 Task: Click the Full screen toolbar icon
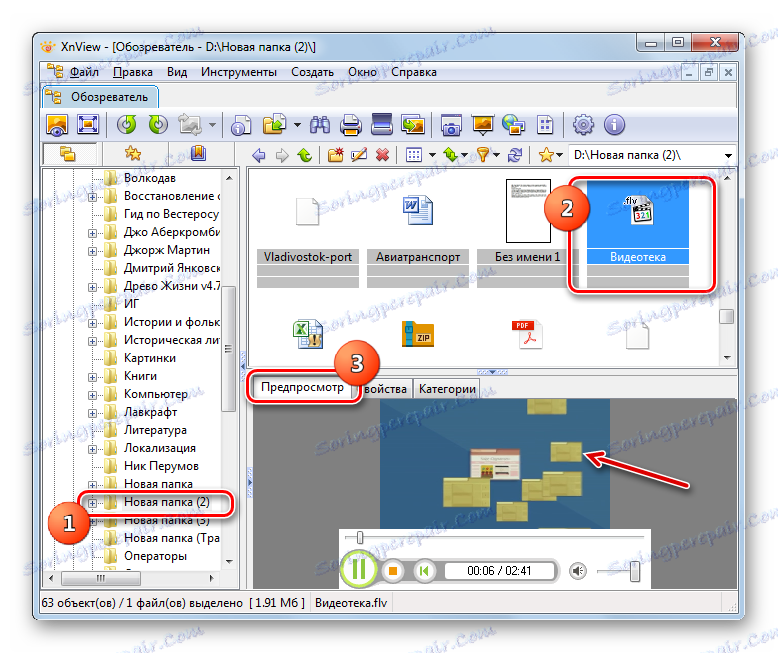88,125
